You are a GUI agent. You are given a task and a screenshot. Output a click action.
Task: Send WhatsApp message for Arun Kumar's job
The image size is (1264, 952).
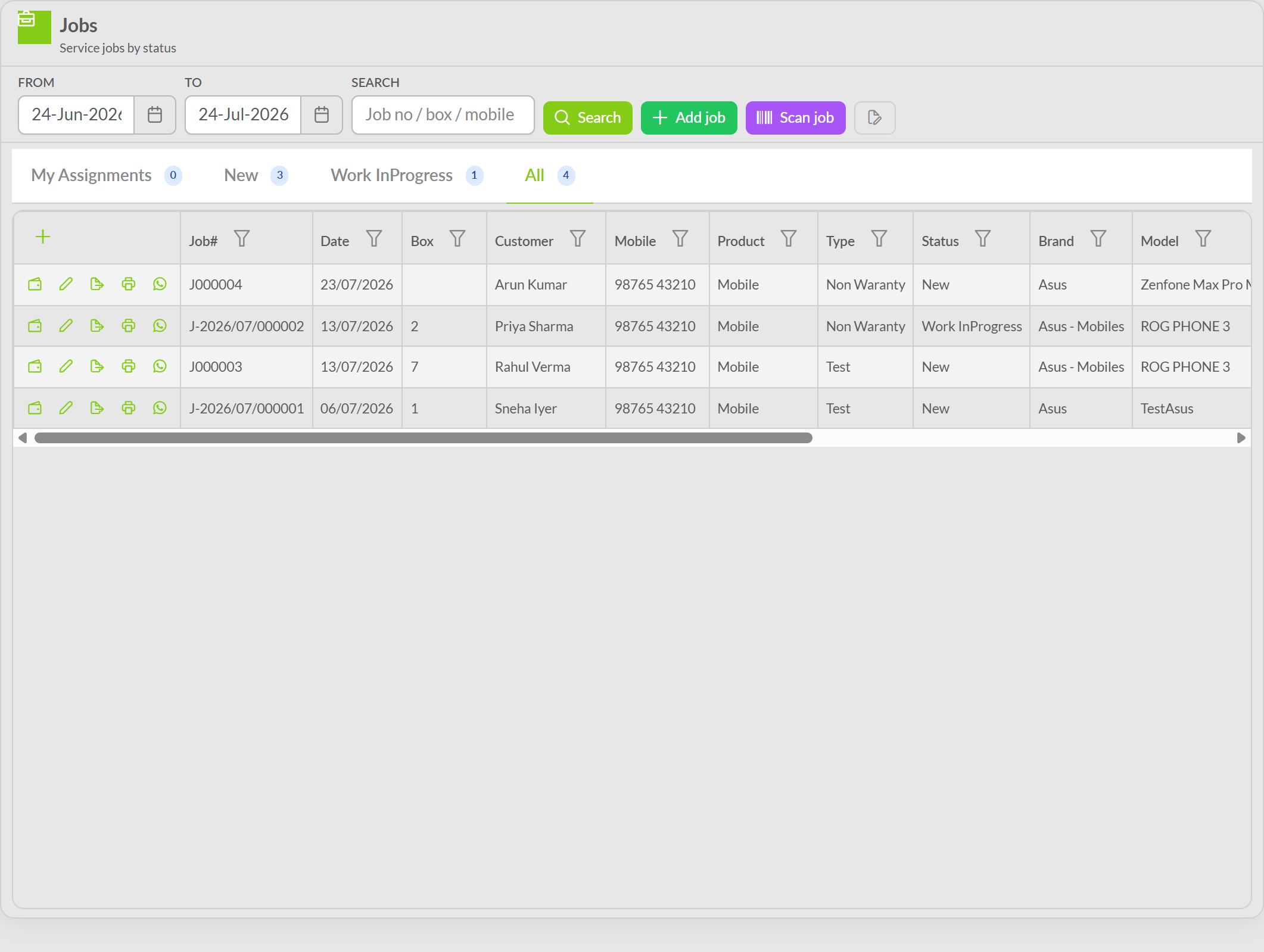(160, 284)
